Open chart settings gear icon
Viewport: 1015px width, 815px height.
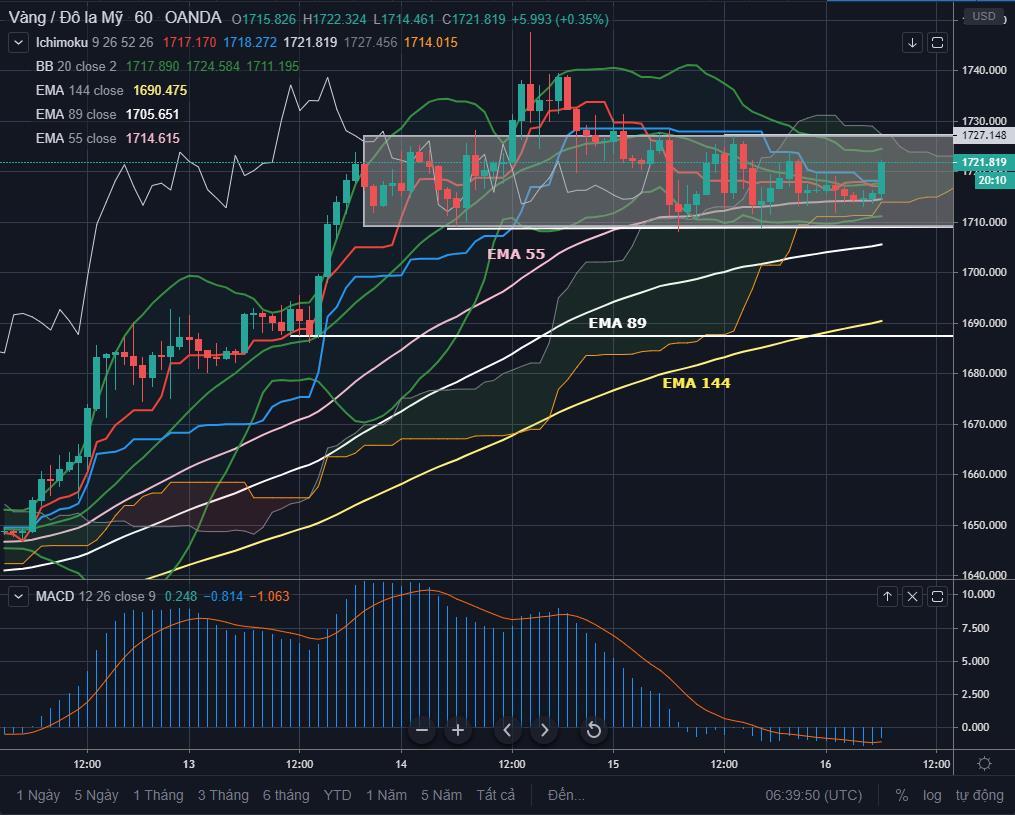984,764
